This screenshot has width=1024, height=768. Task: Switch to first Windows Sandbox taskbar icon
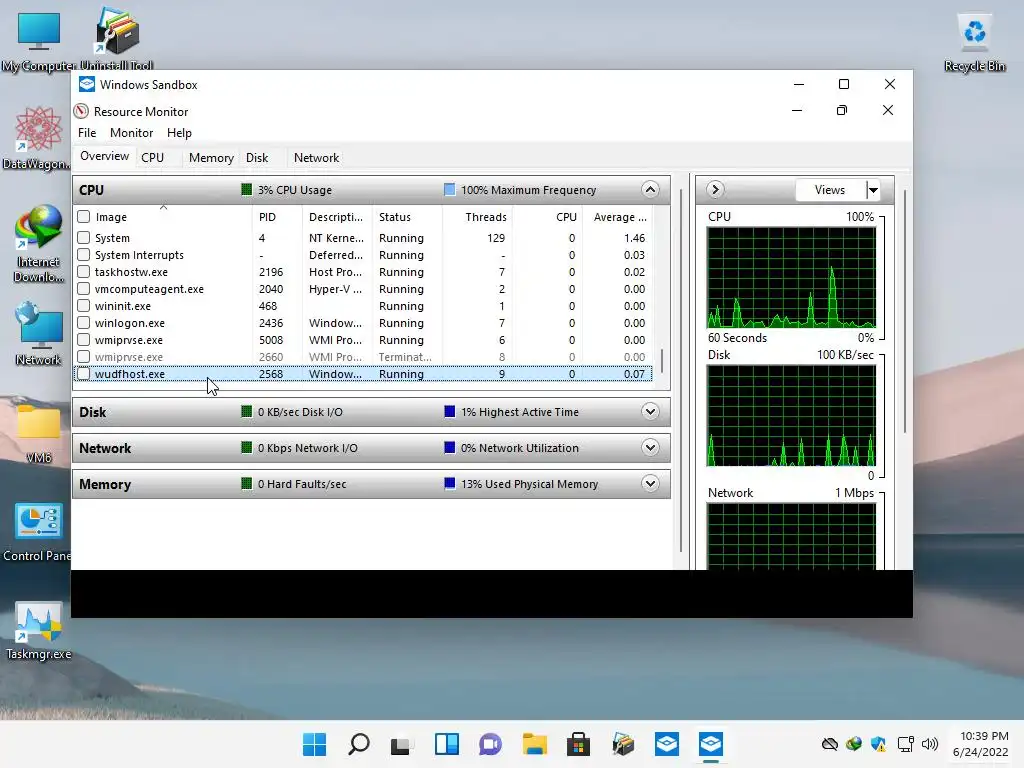click(667, 744)
